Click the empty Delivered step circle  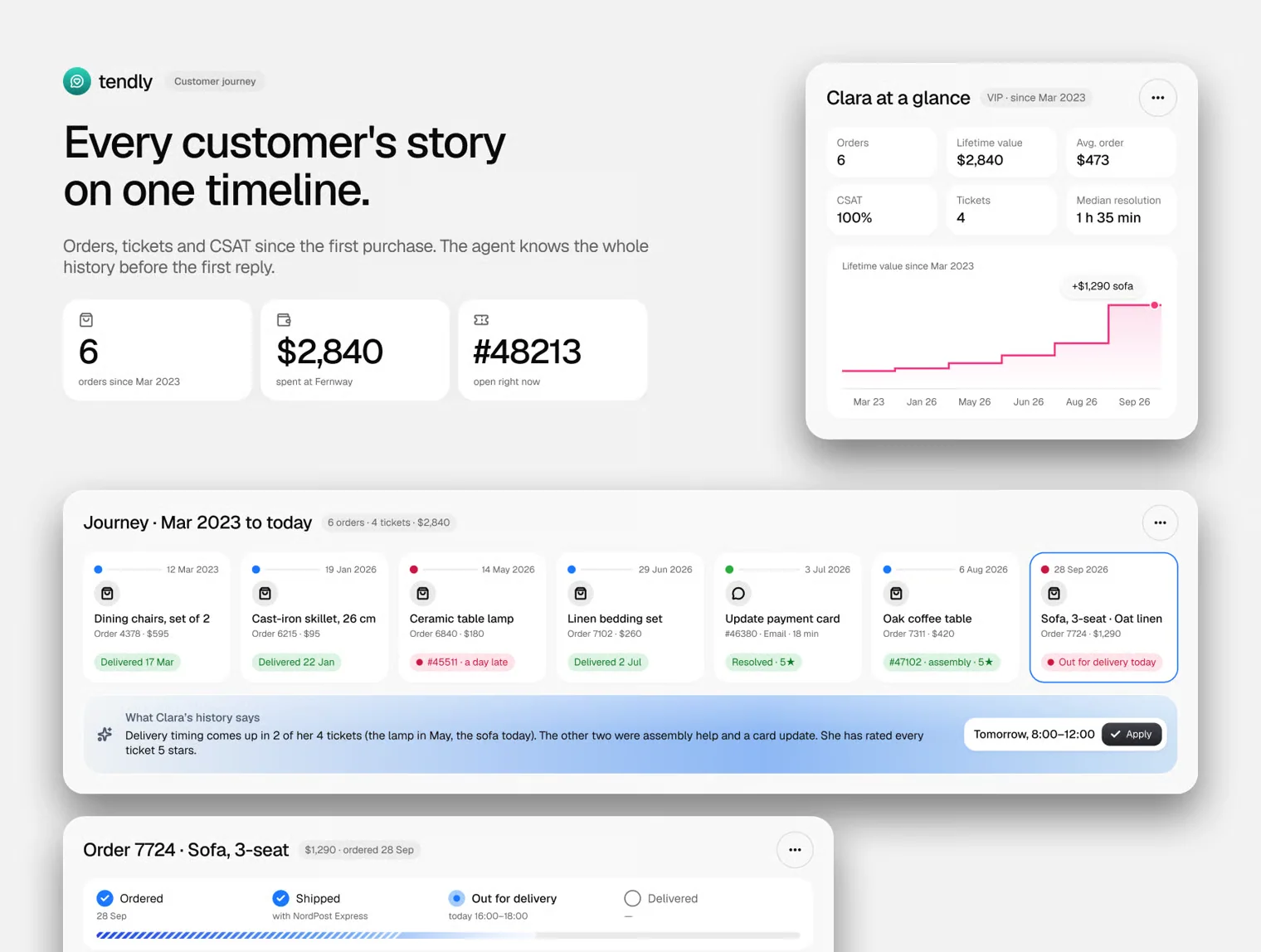(632, 898)
